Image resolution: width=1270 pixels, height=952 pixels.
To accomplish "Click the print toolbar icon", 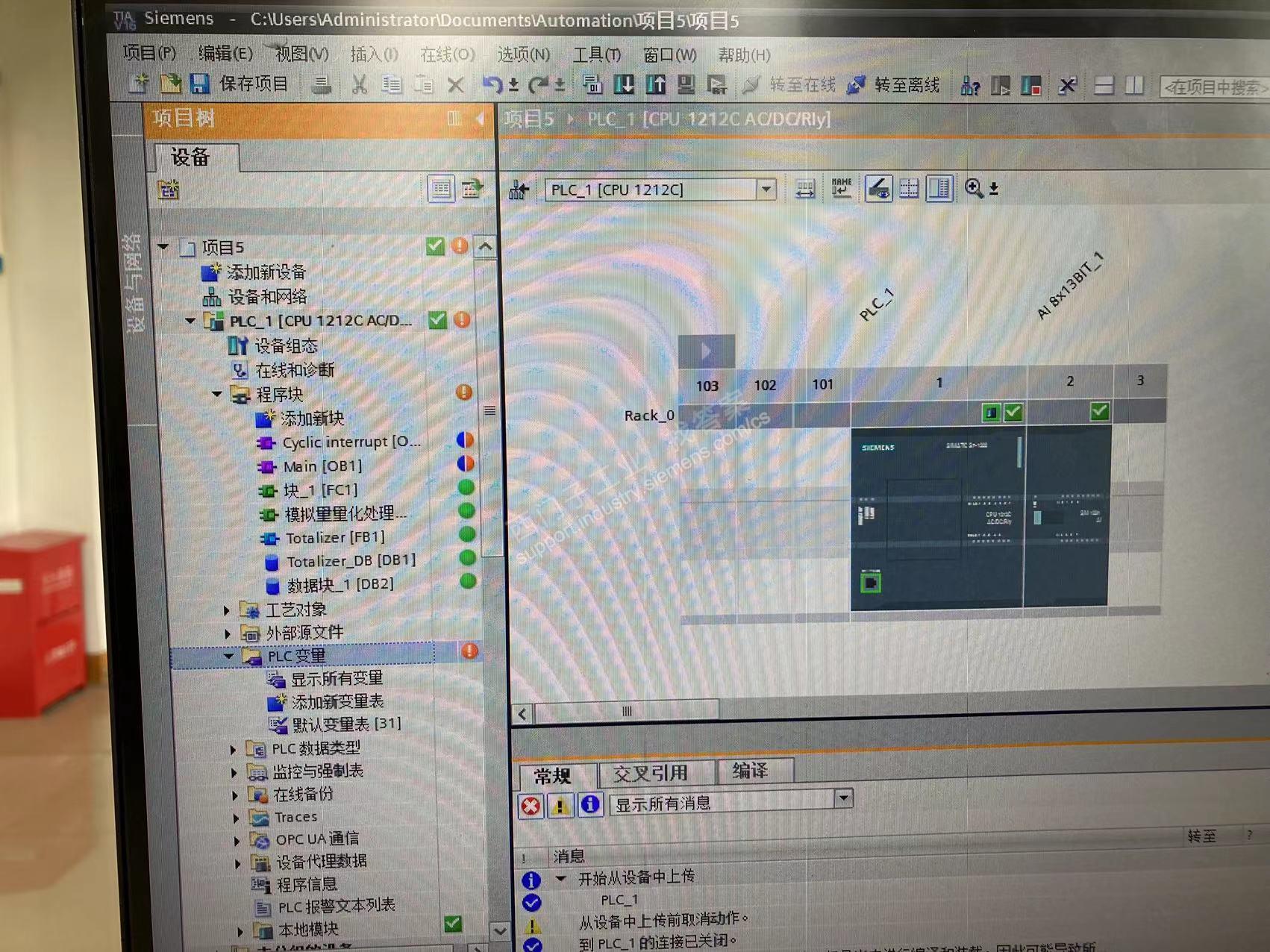I will (322, 85).
